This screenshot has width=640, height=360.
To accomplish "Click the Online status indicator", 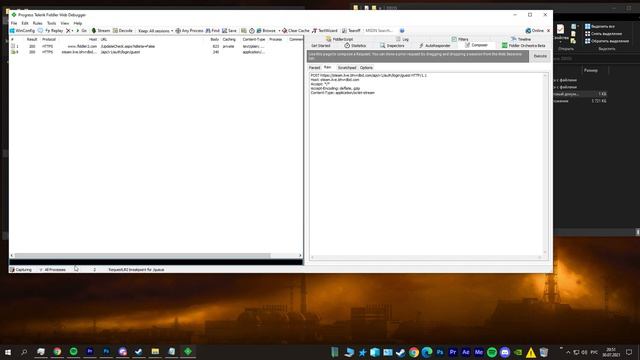I will coord(535,31).
